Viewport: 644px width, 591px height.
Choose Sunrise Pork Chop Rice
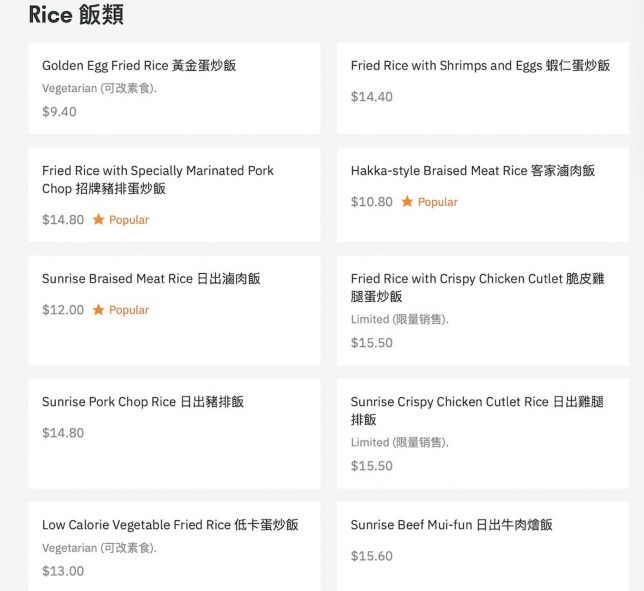click(143, 402)
